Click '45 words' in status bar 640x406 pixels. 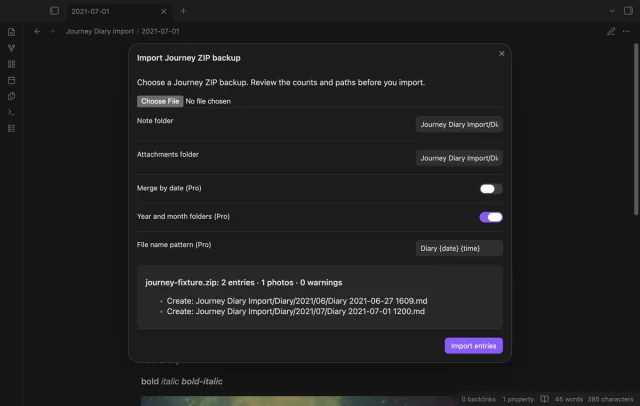click(569, 399)
